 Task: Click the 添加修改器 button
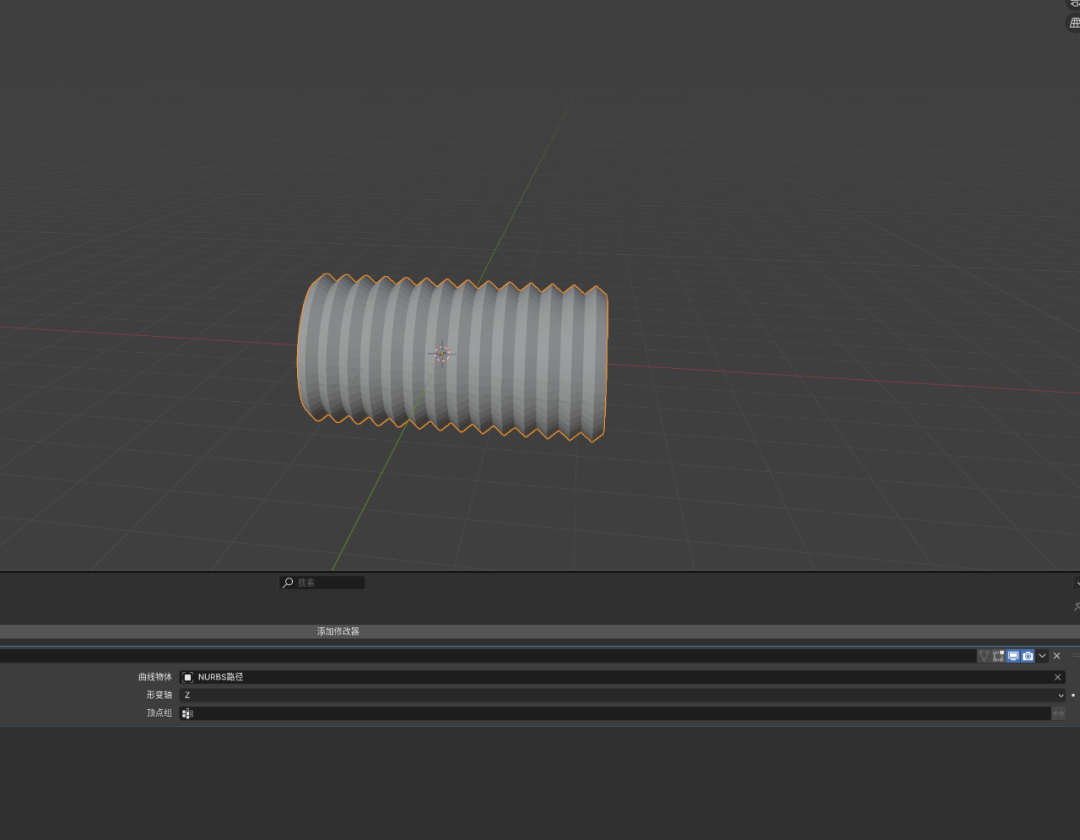coord(540,631)
